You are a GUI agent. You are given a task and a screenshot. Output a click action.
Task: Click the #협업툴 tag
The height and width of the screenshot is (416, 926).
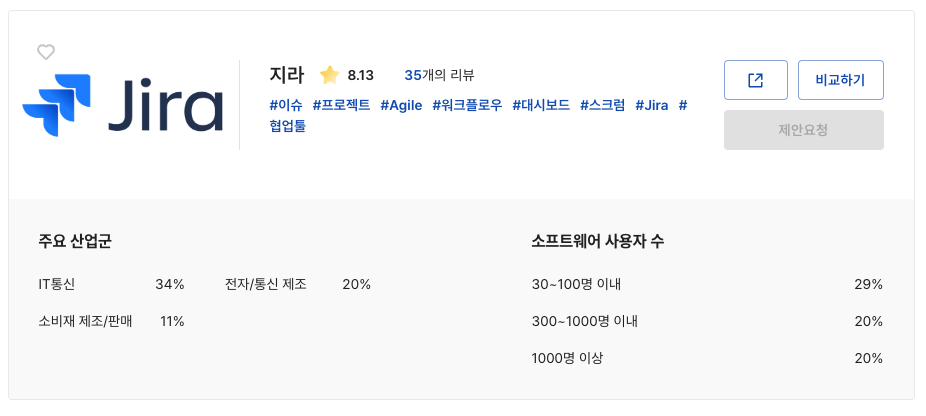click(288, 126)
